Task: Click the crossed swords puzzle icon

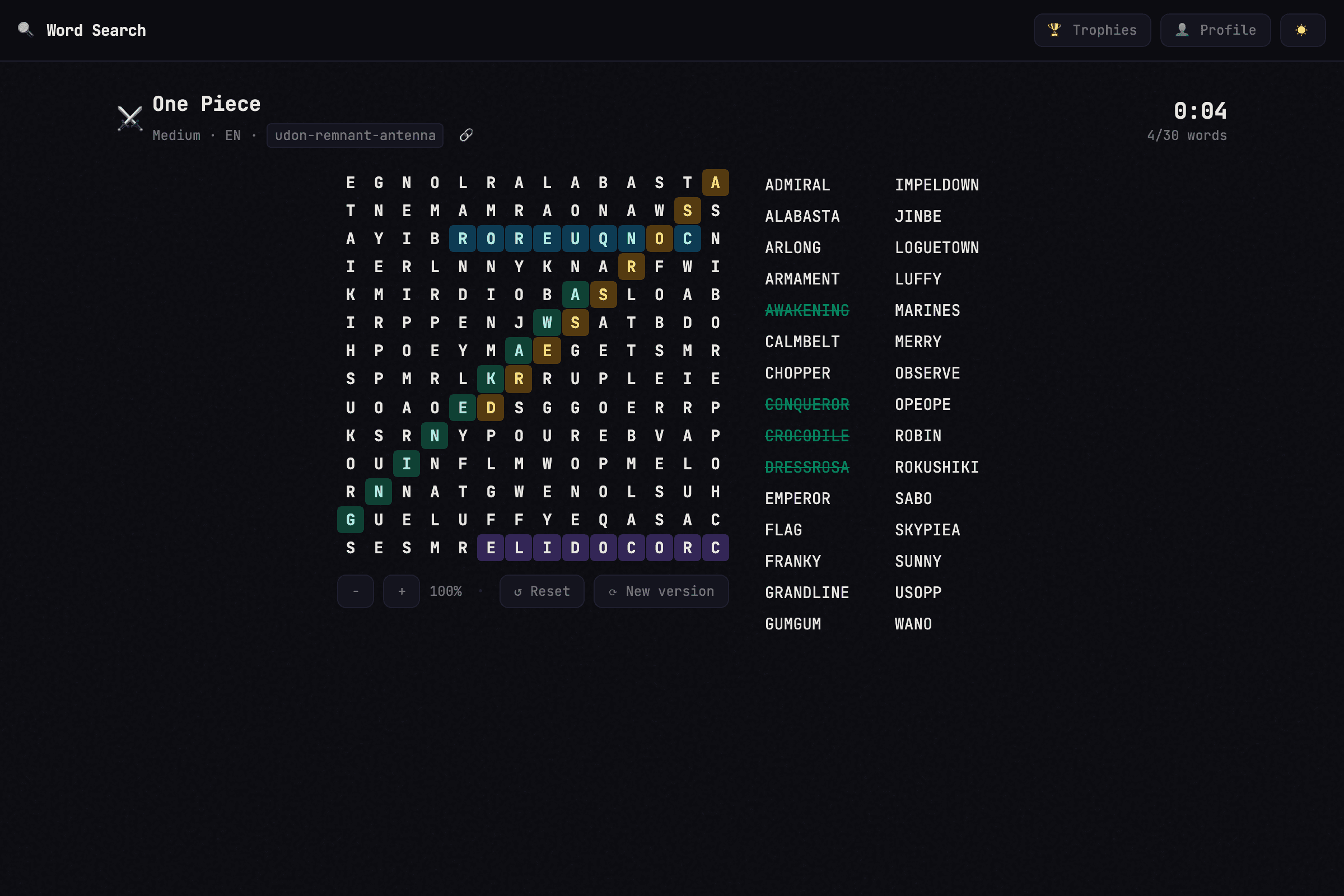Action: coord(130,118)
